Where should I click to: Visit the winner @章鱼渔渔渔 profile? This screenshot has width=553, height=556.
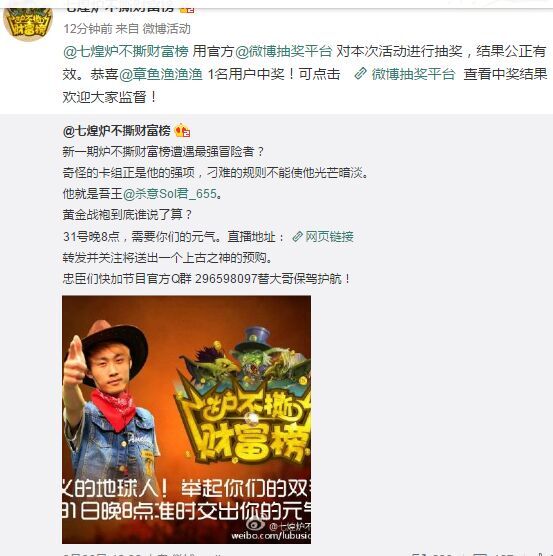161,74
